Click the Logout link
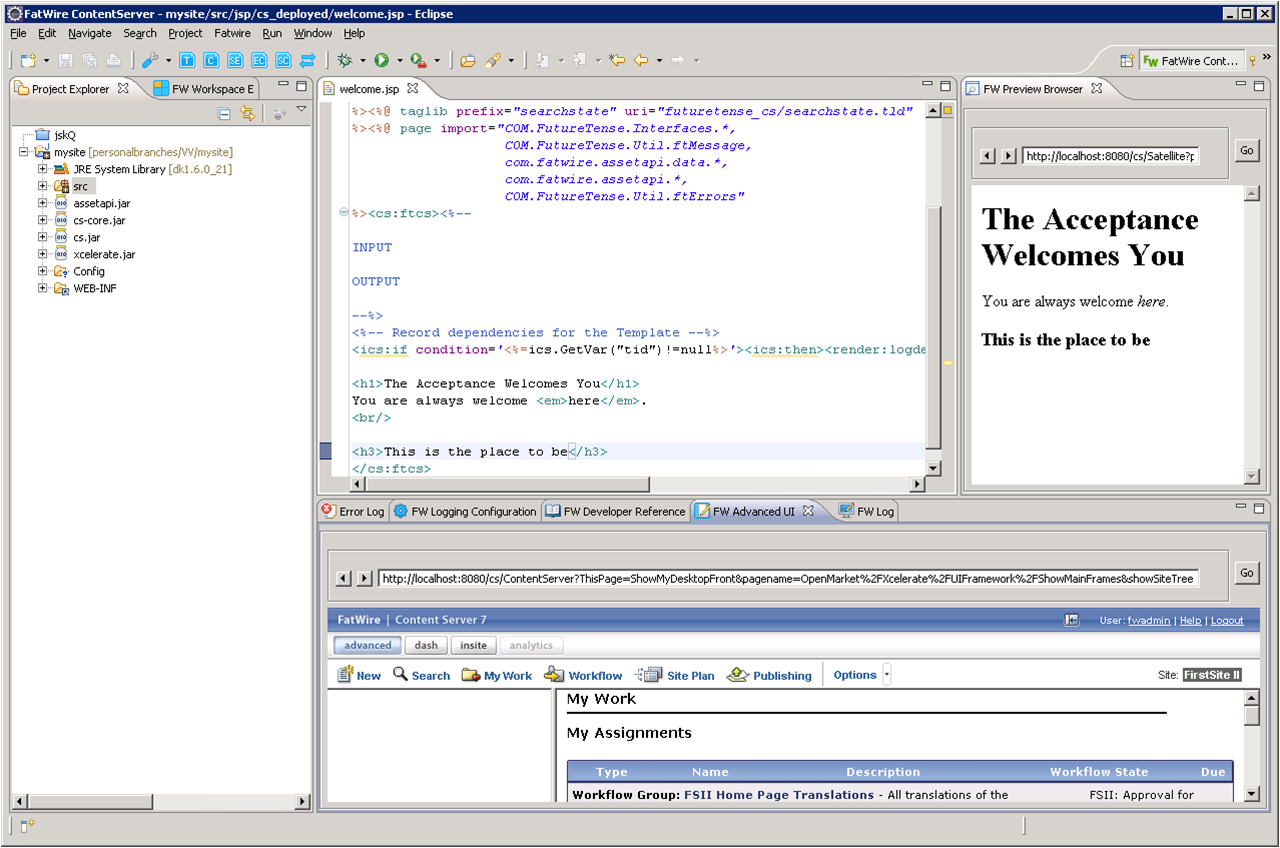The image size is (1280, 848). click(x=1227, y=620)
